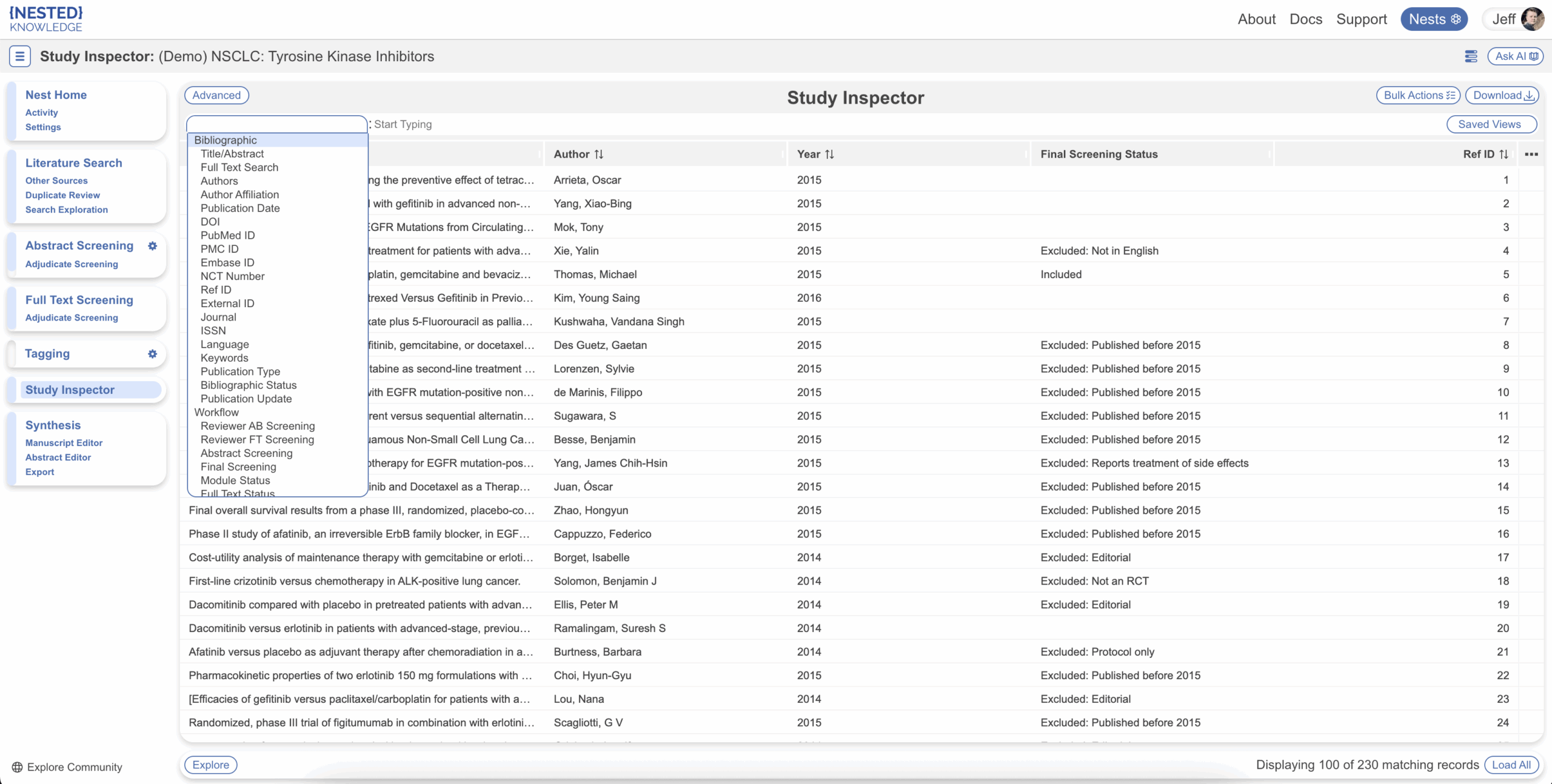
Task: Open column options three-dot menu
Action: tap(1531, 154)
